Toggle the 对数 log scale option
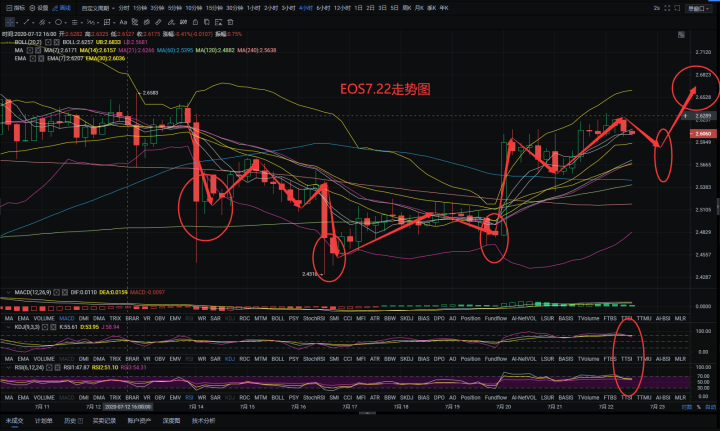720x431 pixels. point(686,407)
